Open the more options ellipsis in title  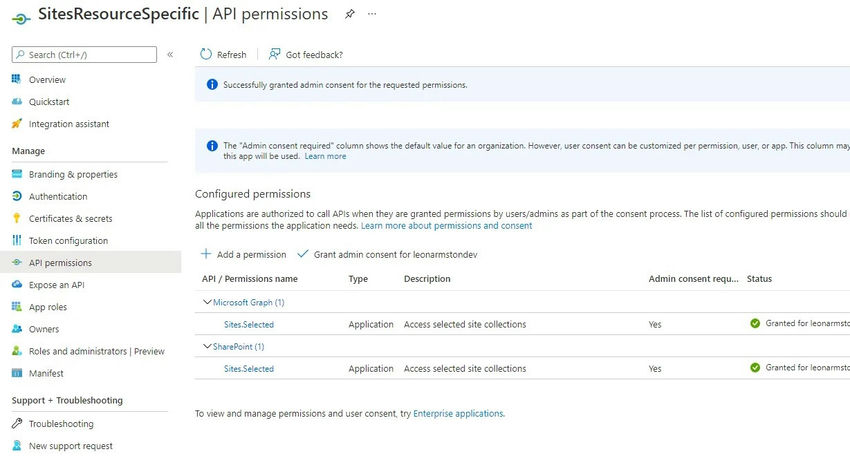372,14
